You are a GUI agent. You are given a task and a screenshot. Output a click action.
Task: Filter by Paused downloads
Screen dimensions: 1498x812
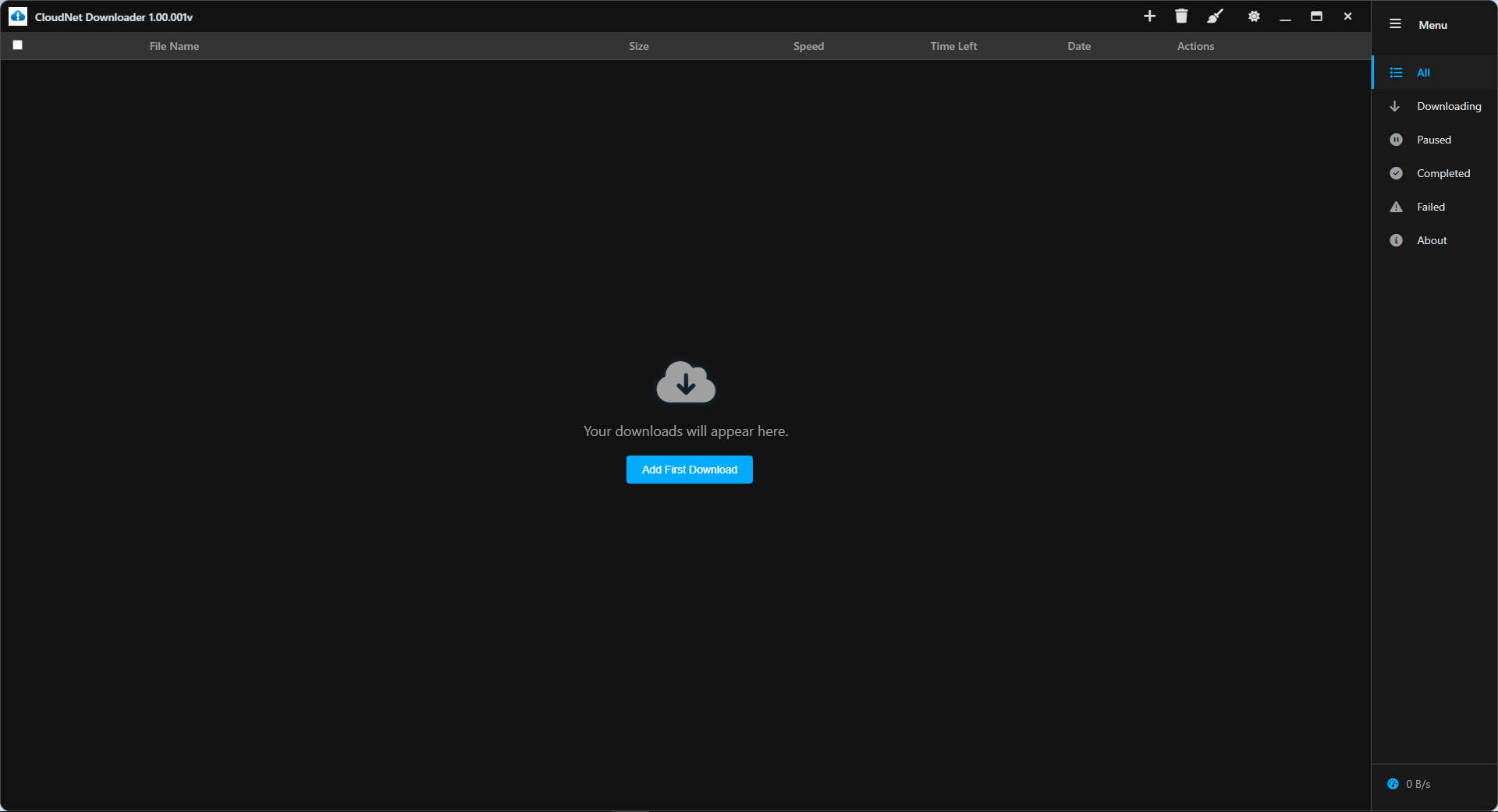1434,140
